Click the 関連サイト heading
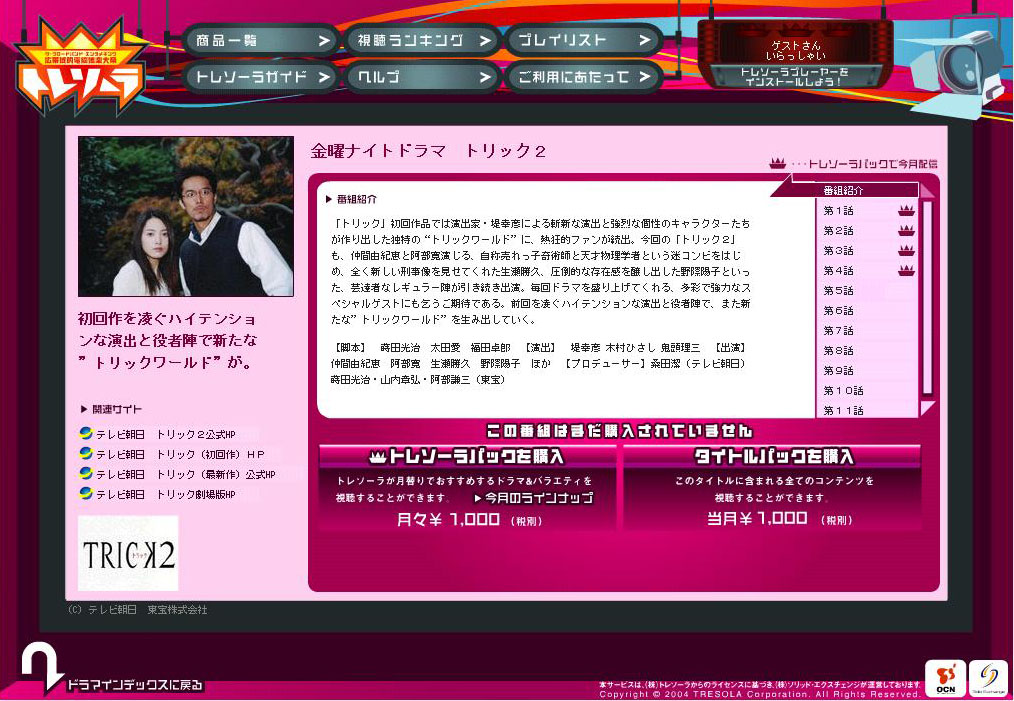 (111, 409)
